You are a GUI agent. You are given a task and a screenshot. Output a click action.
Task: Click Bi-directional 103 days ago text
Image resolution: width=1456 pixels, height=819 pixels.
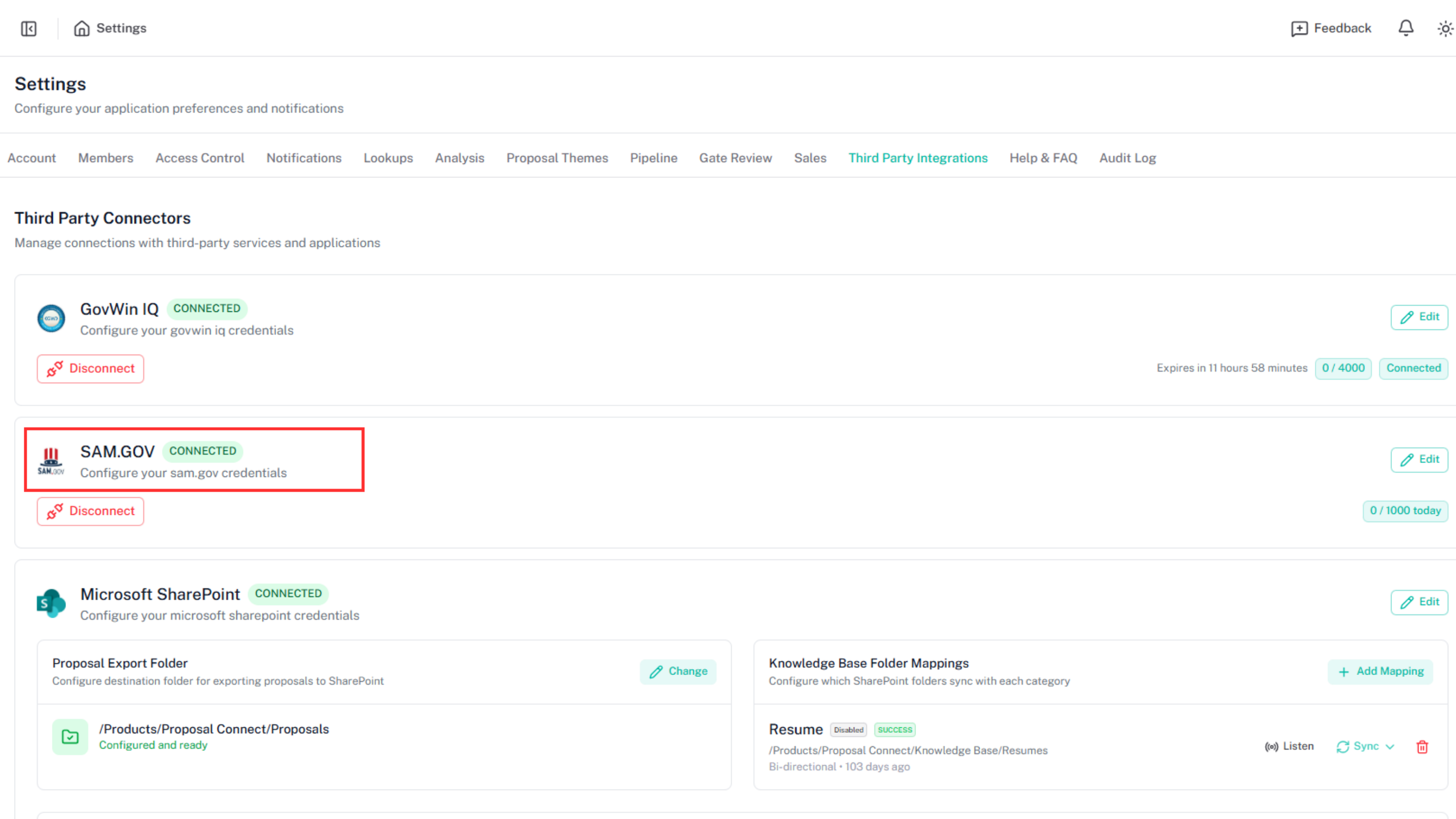pyautogui.click(x=839, y=767)
